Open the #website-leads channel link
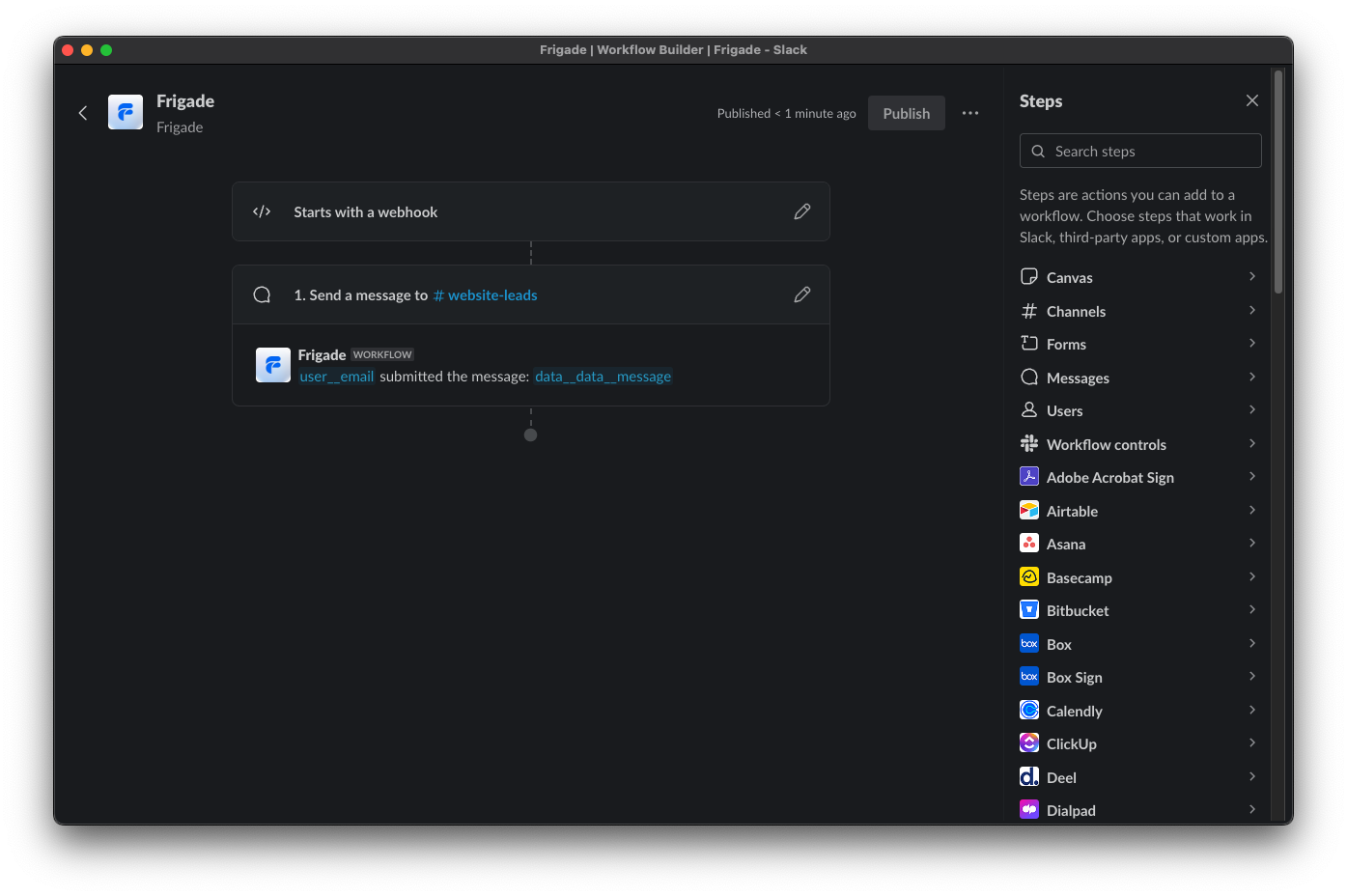 pos(485,294)
